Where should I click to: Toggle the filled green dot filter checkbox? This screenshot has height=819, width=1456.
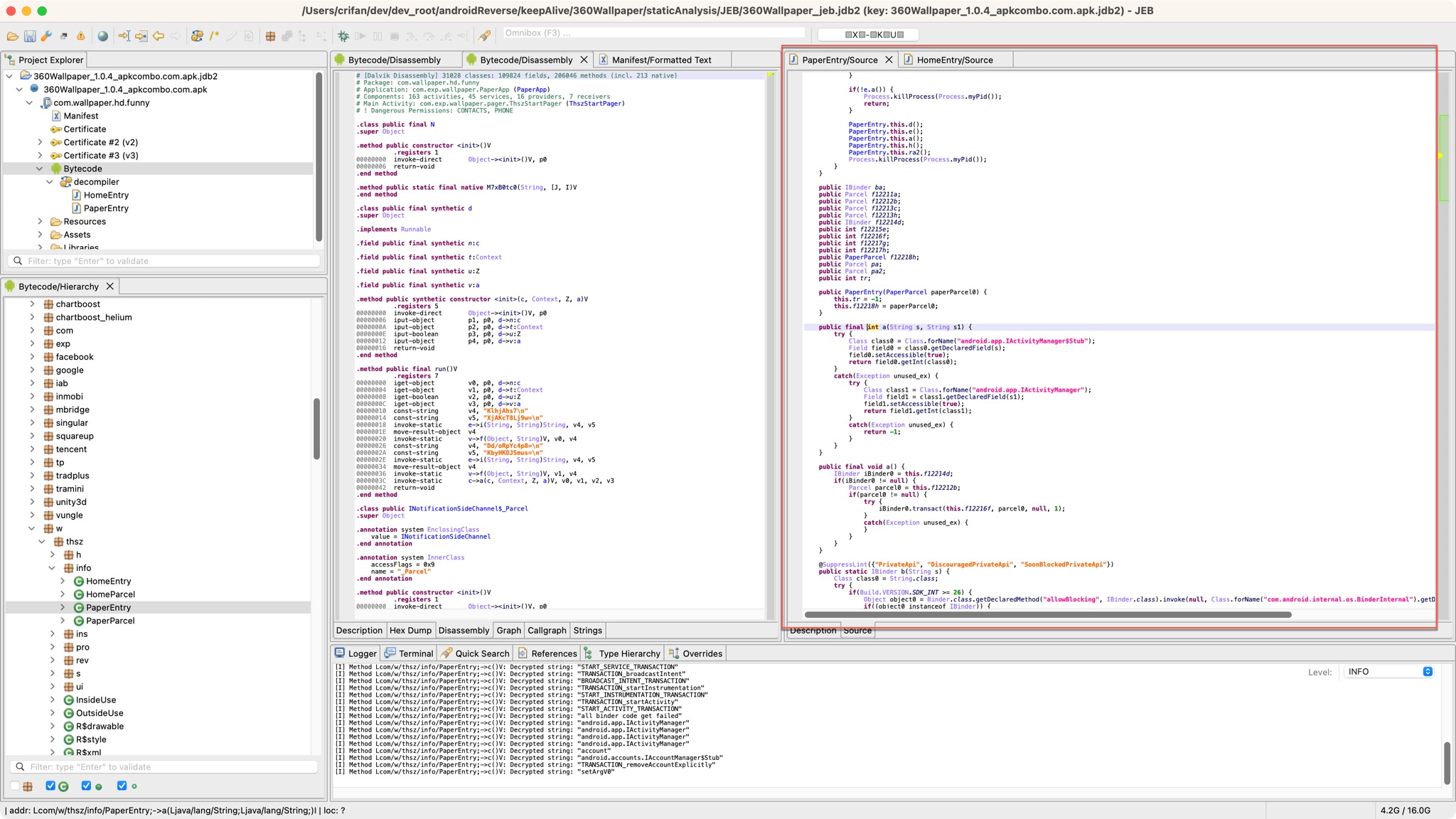point(86,786)
